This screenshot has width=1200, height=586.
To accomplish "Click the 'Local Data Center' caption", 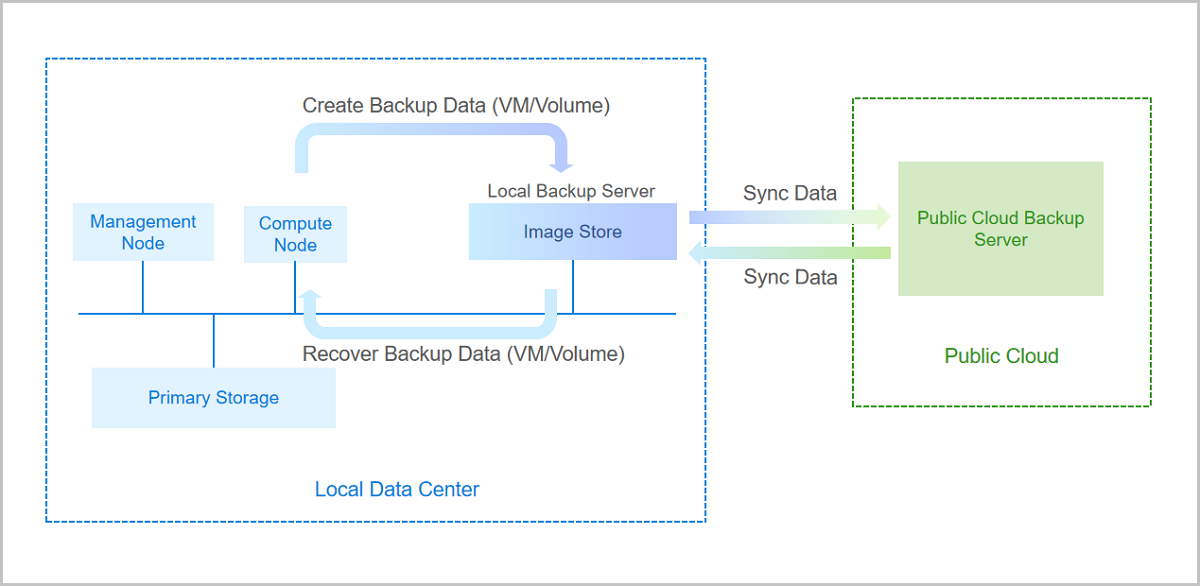I will pyautogui.click(x=397, y=489).
